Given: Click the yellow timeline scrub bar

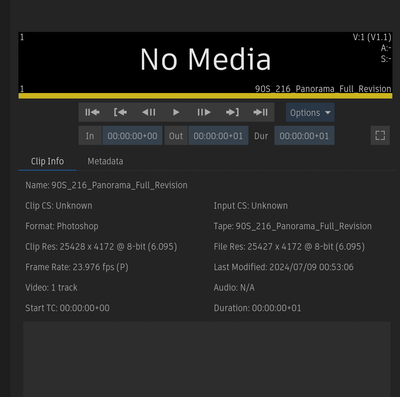Looking at the screenshot, I should pos(205,96).
